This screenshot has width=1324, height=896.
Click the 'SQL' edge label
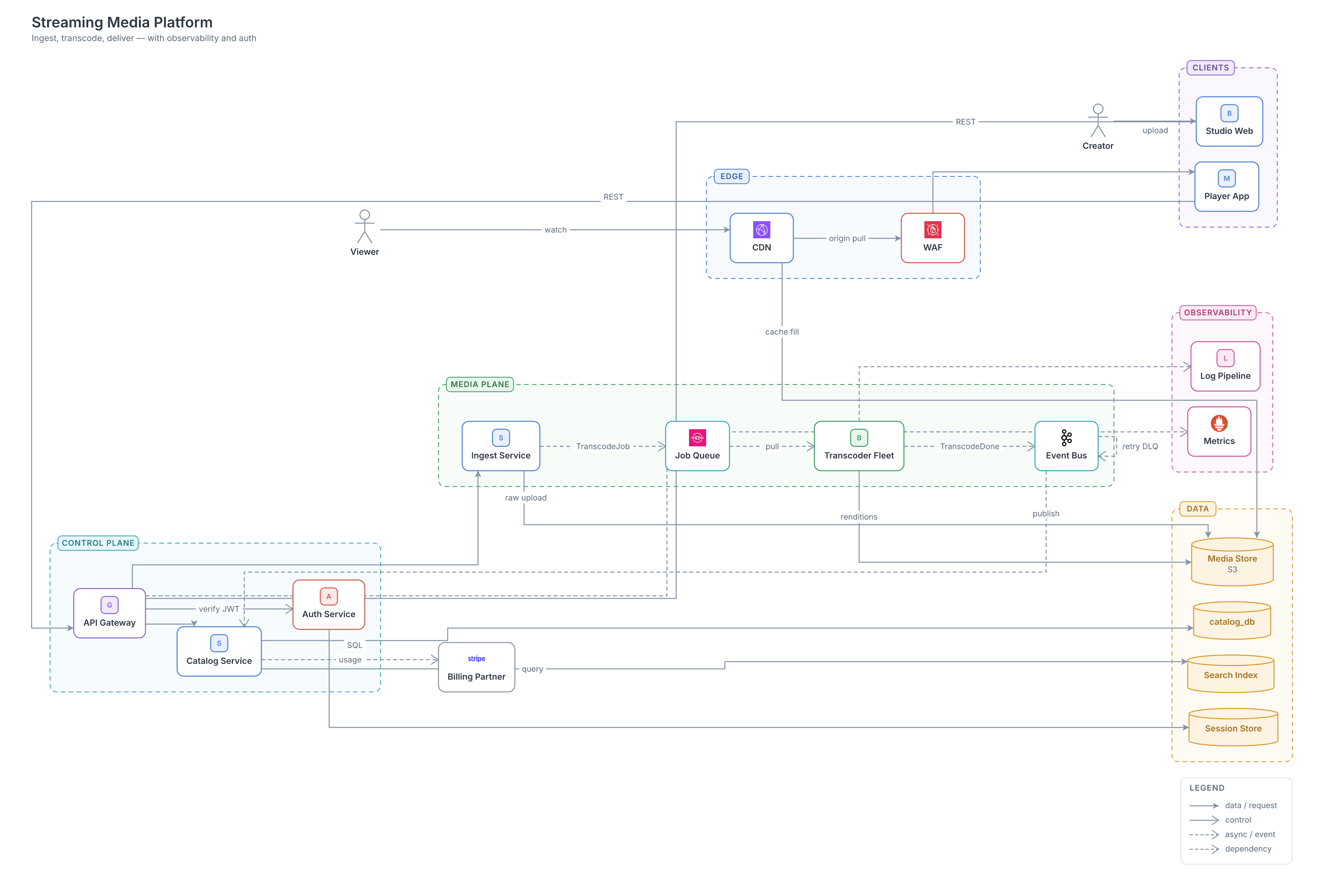tap(354, 646)
